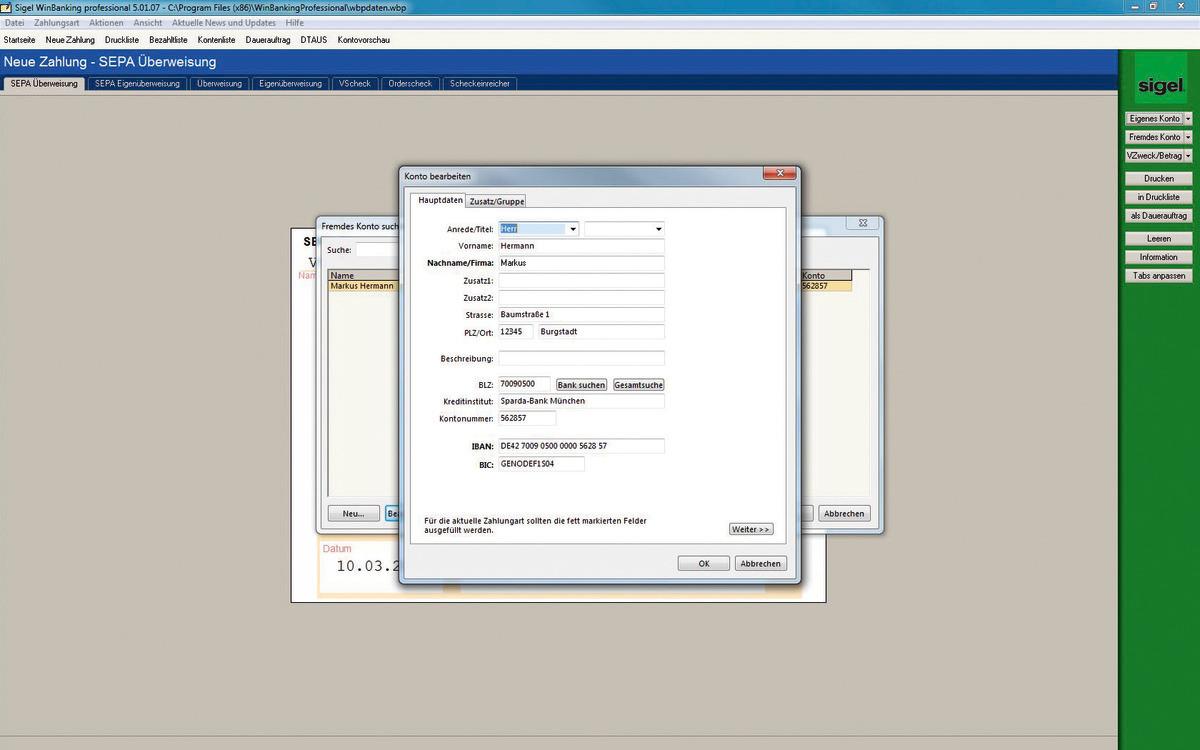This screenshot has width=1200, height=750.
Task: Switch to the Zusatz/Gruppe tab
Action: (x=496, y=201)
